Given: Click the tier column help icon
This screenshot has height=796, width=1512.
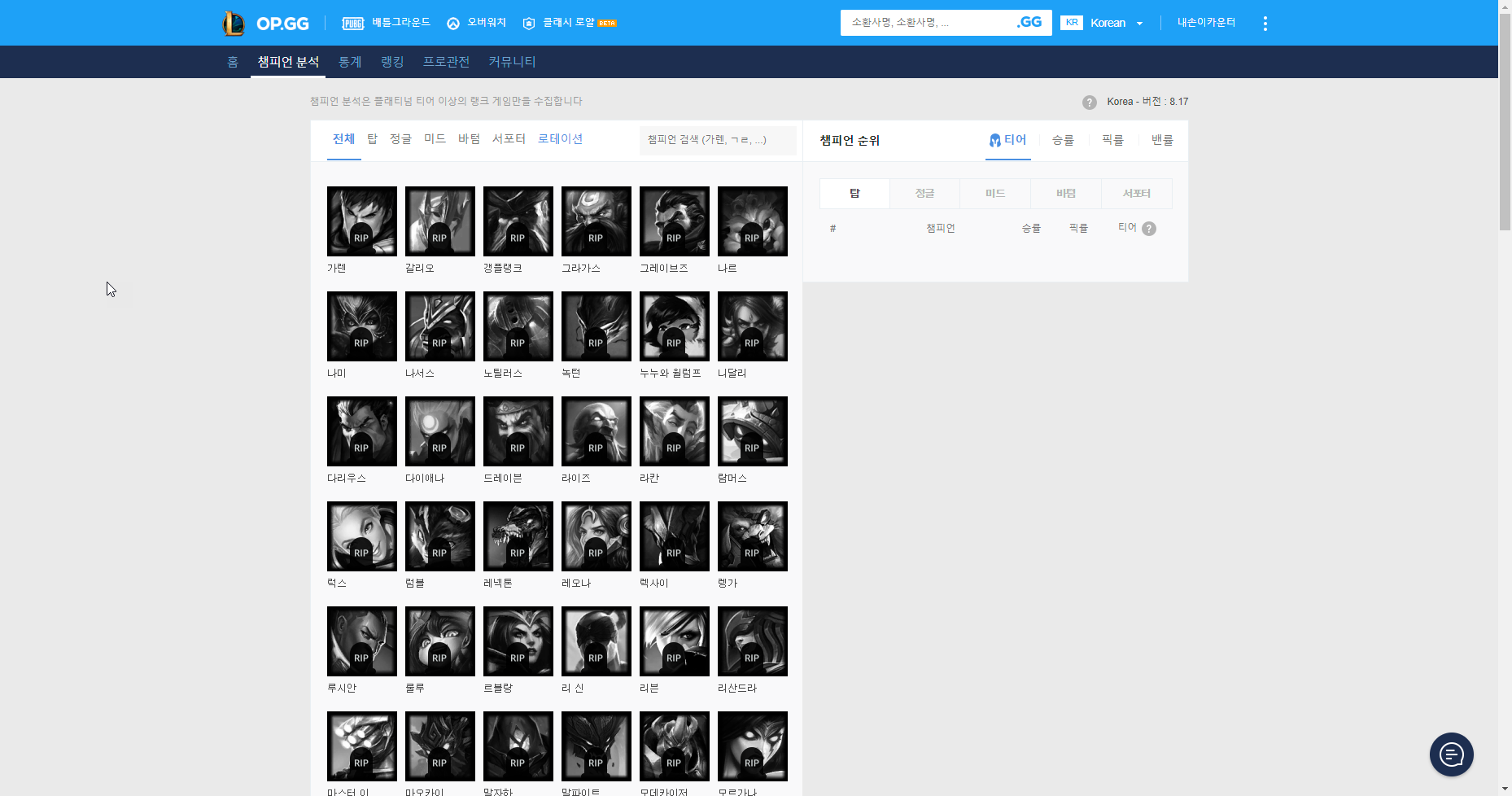Looking at the screenshot, I should coord(1149,229).
